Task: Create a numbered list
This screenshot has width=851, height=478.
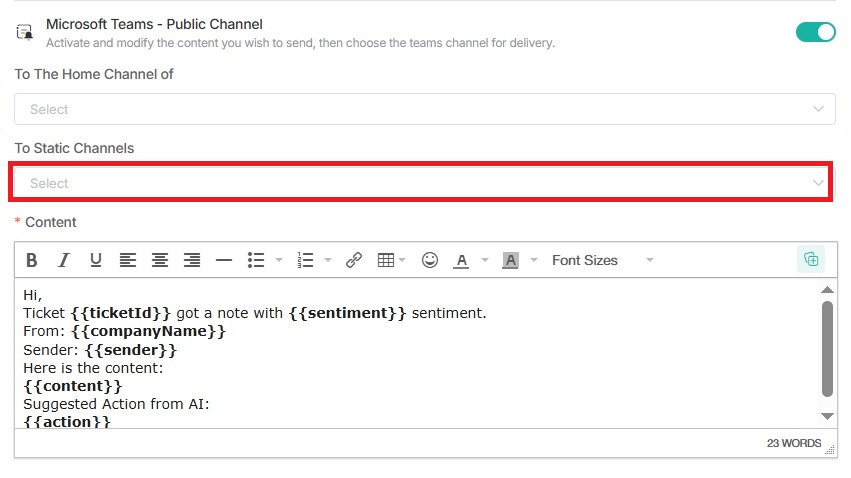Action: pos(305,260)
